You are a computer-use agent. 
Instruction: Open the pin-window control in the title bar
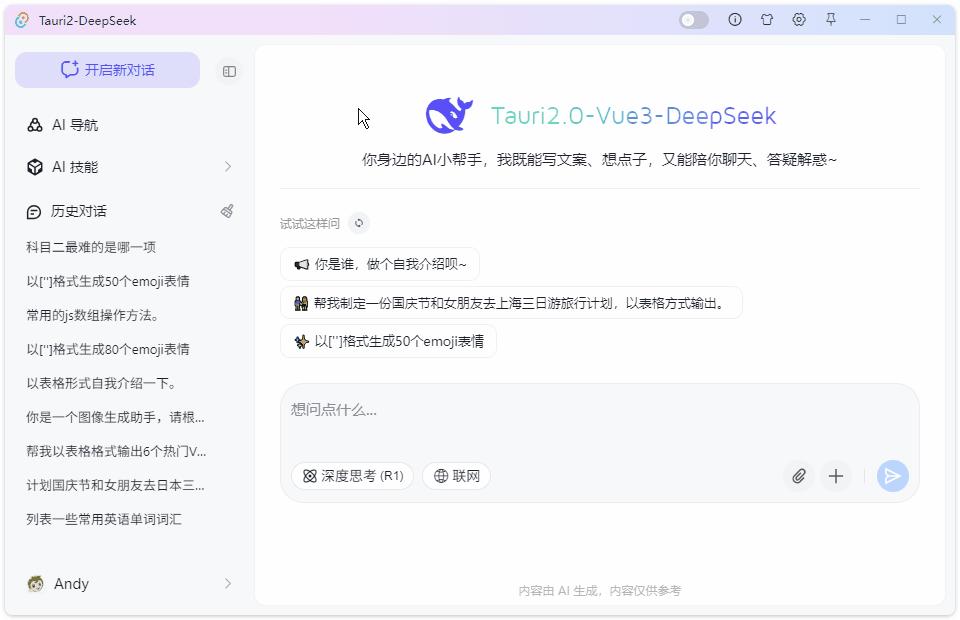(x=831, y=19)
